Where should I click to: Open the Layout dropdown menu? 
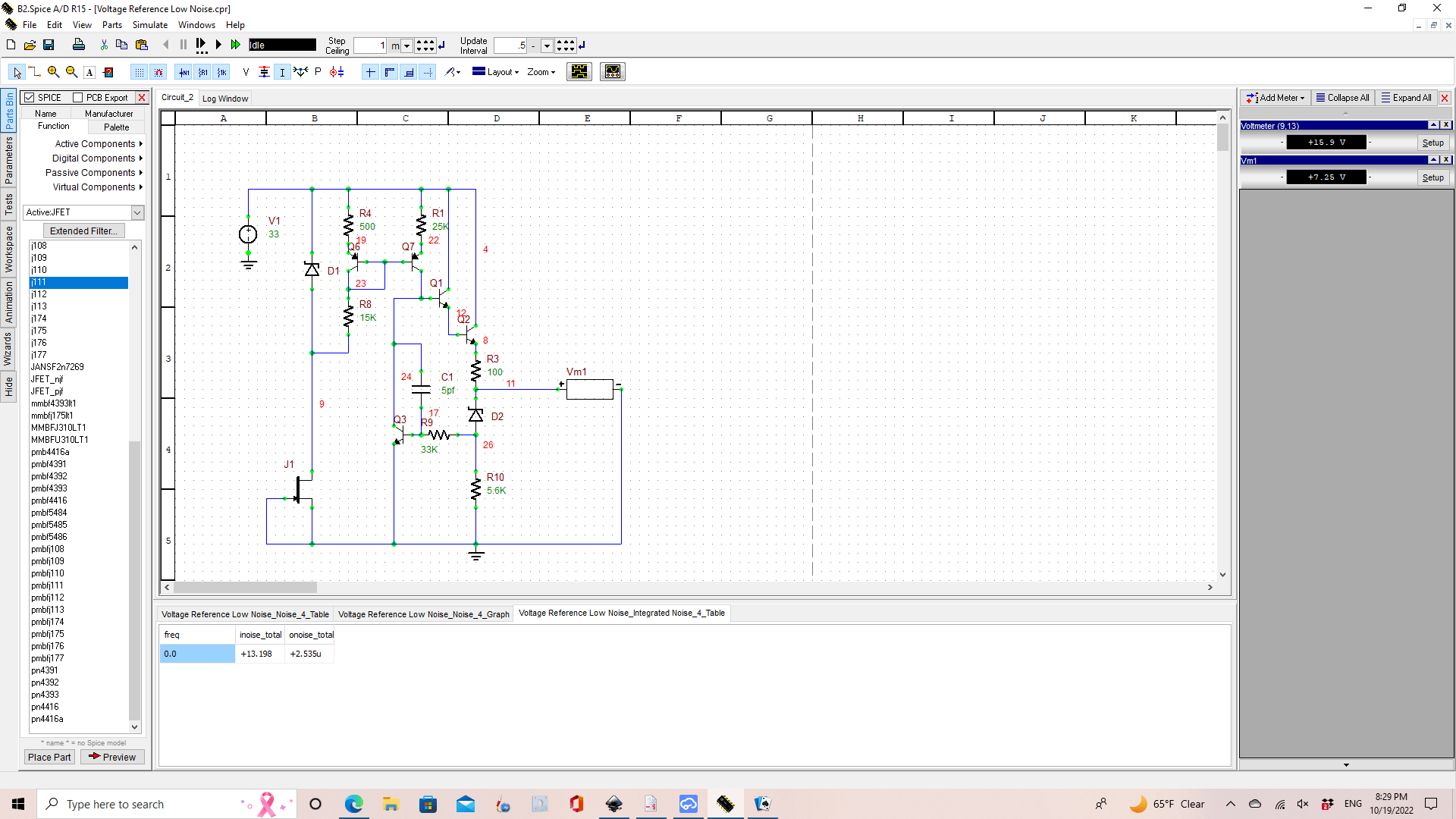(496, 72)
